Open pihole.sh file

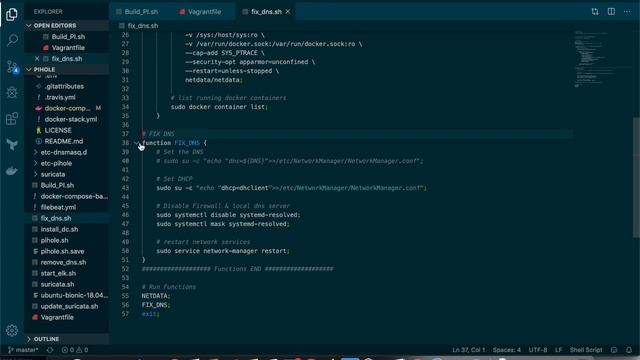54,240
